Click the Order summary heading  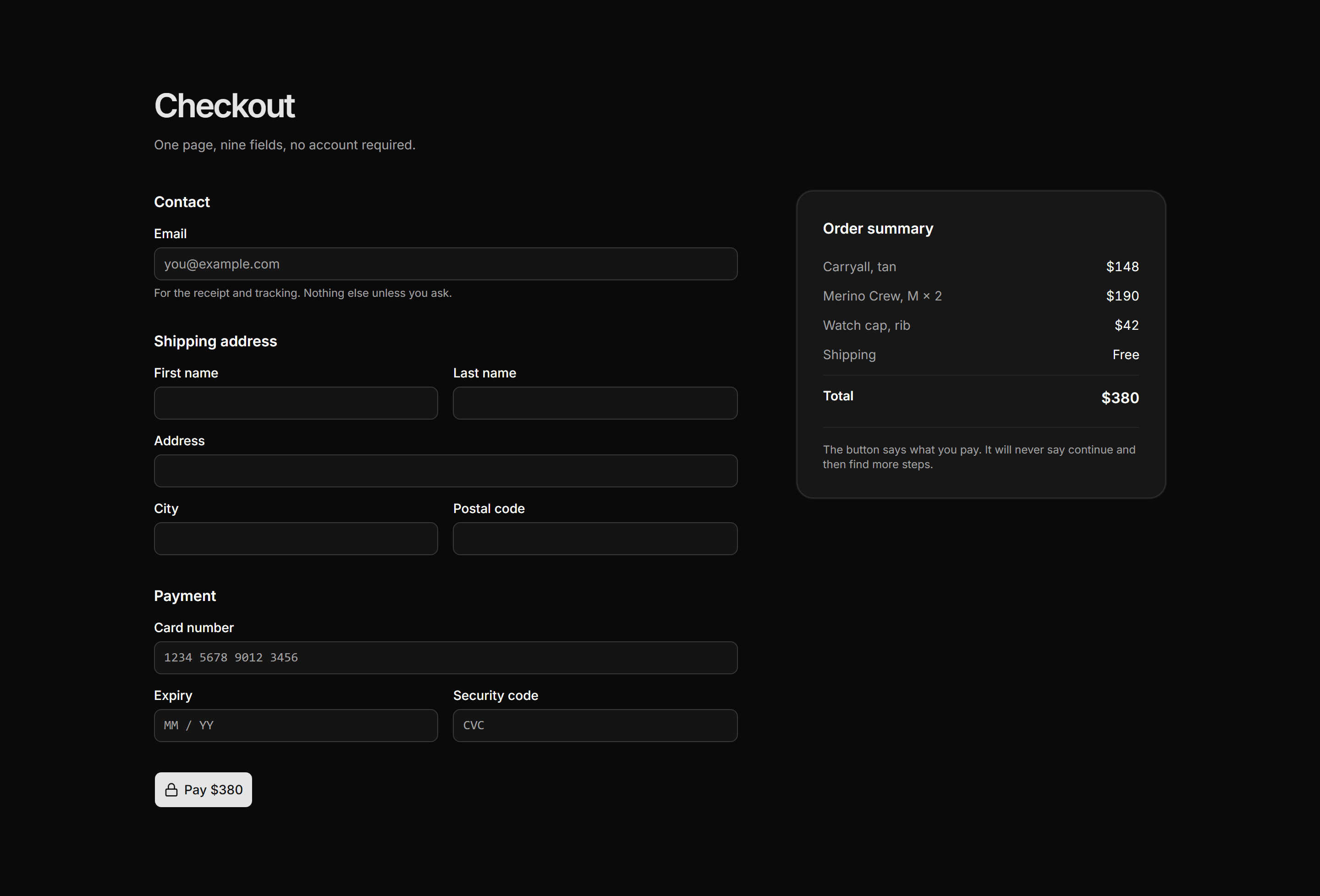(878, 229)
